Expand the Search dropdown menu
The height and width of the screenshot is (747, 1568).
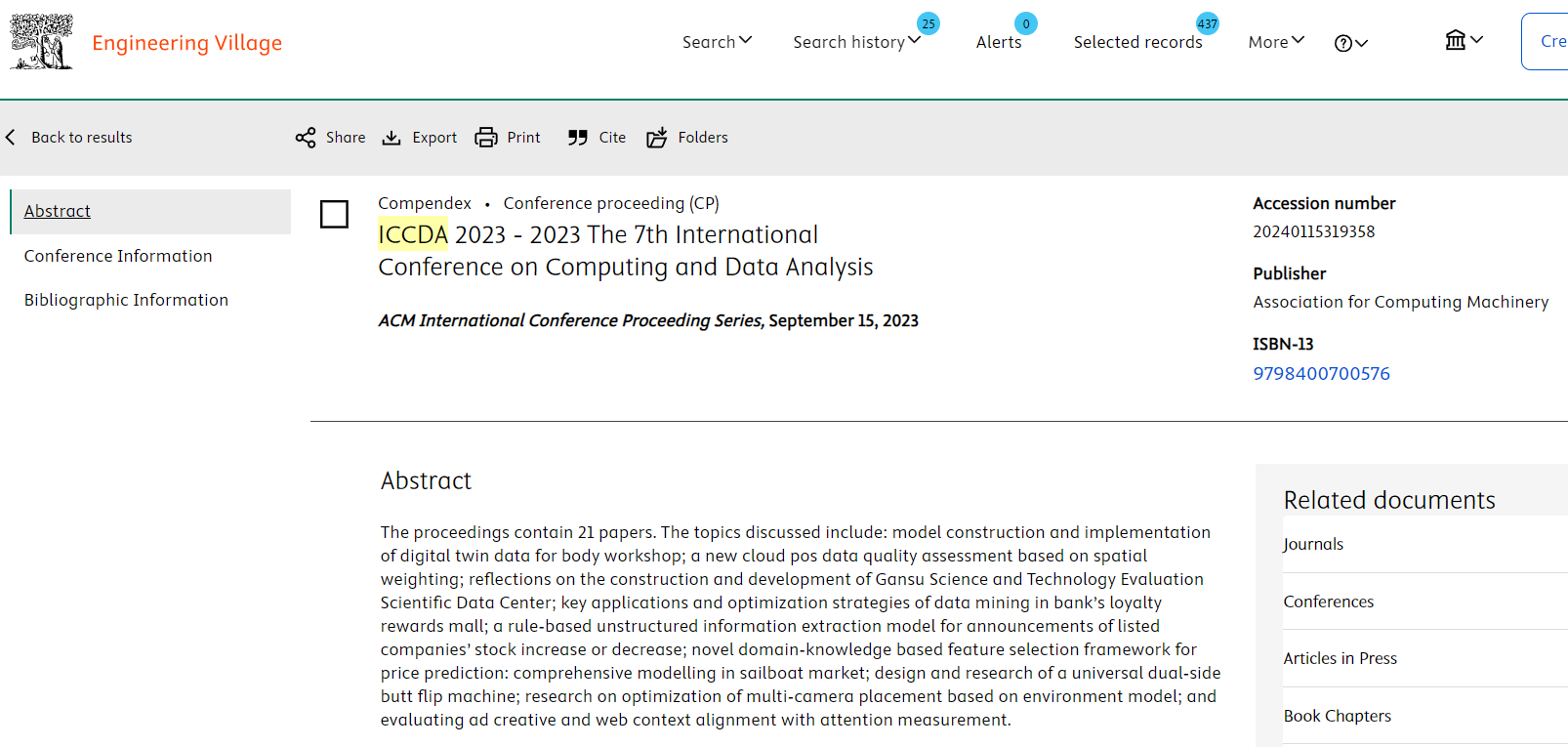point(717,42)
